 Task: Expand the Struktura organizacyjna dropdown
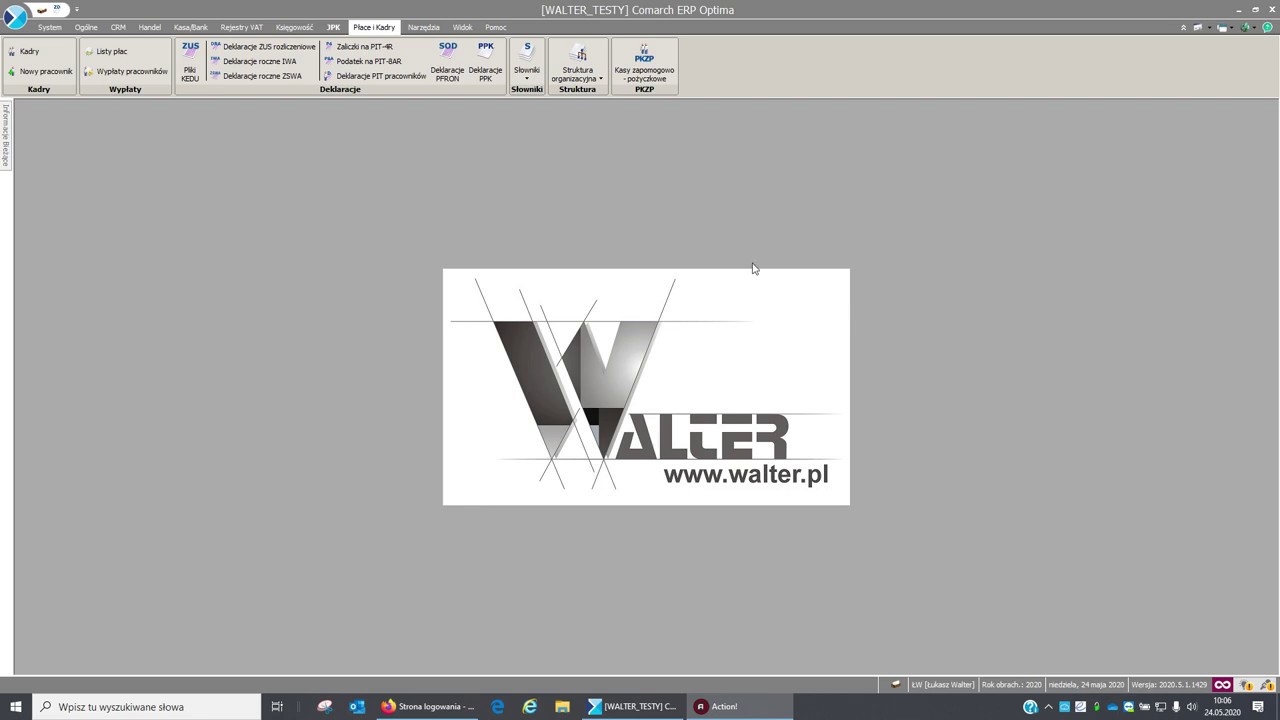coord(577,62)
